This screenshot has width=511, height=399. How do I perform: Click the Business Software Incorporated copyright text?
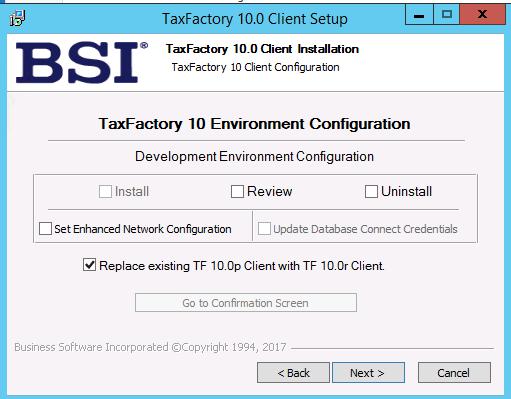(x=150, y=347)
